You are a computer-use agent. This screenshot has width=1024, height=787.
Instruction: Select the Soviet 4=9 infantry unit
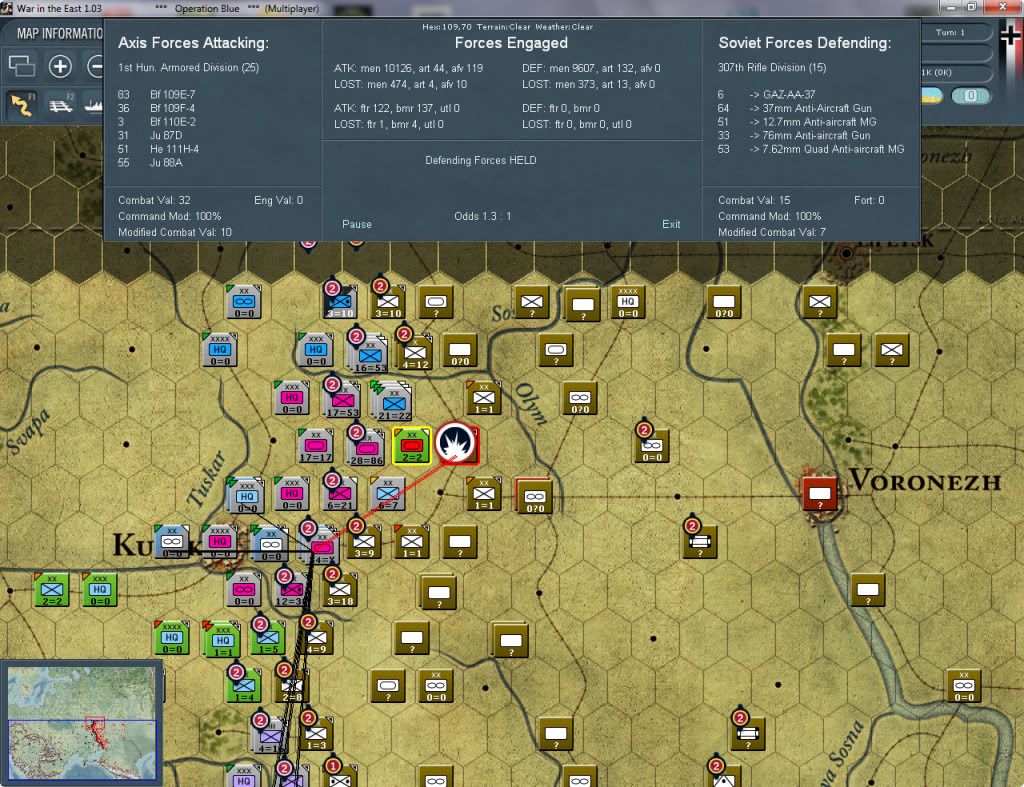316,638
